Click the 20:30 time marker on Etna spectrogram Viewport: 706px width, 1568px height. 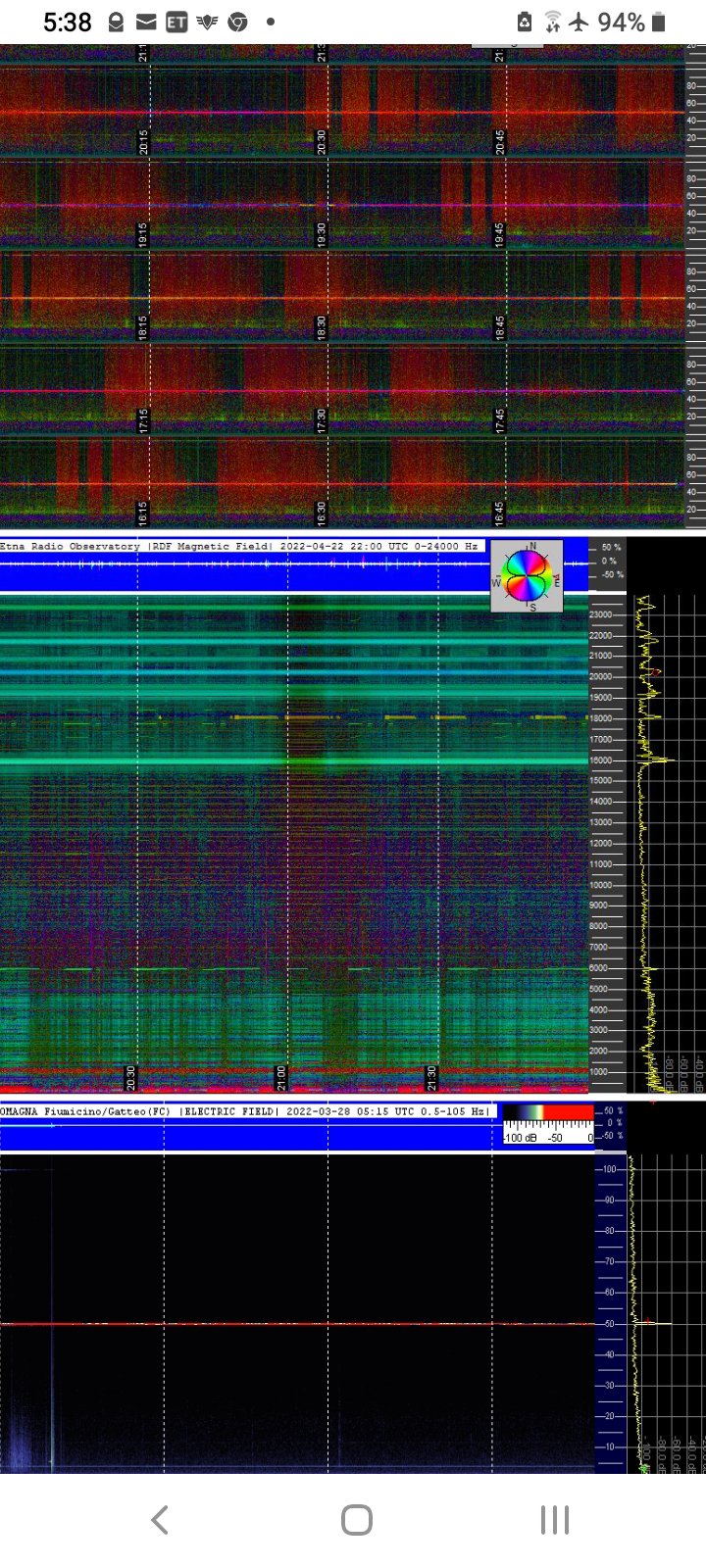tap(130, 1078)
